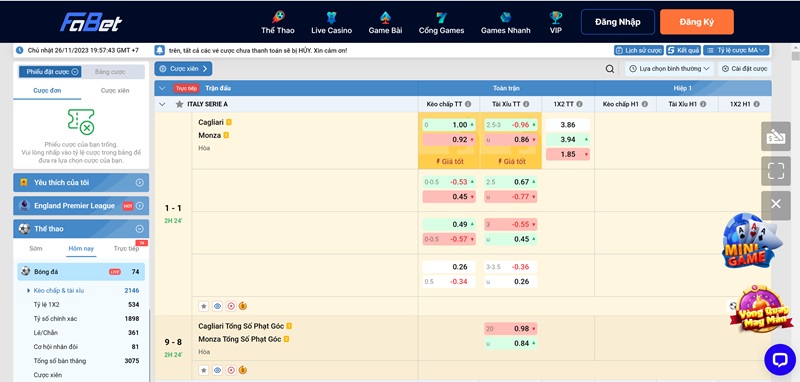Open Kết quả results page

pyautogui.click(x=683, y=50)
